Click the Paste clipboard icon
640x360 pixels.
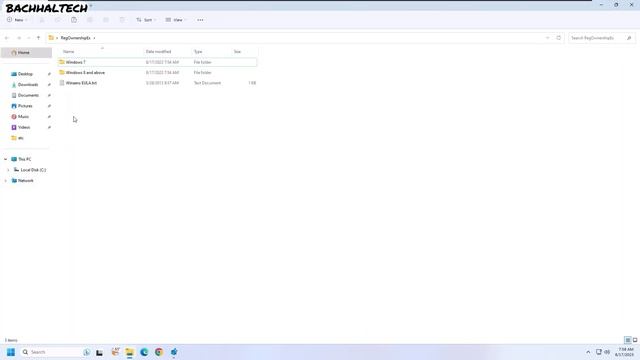[74, 20]
